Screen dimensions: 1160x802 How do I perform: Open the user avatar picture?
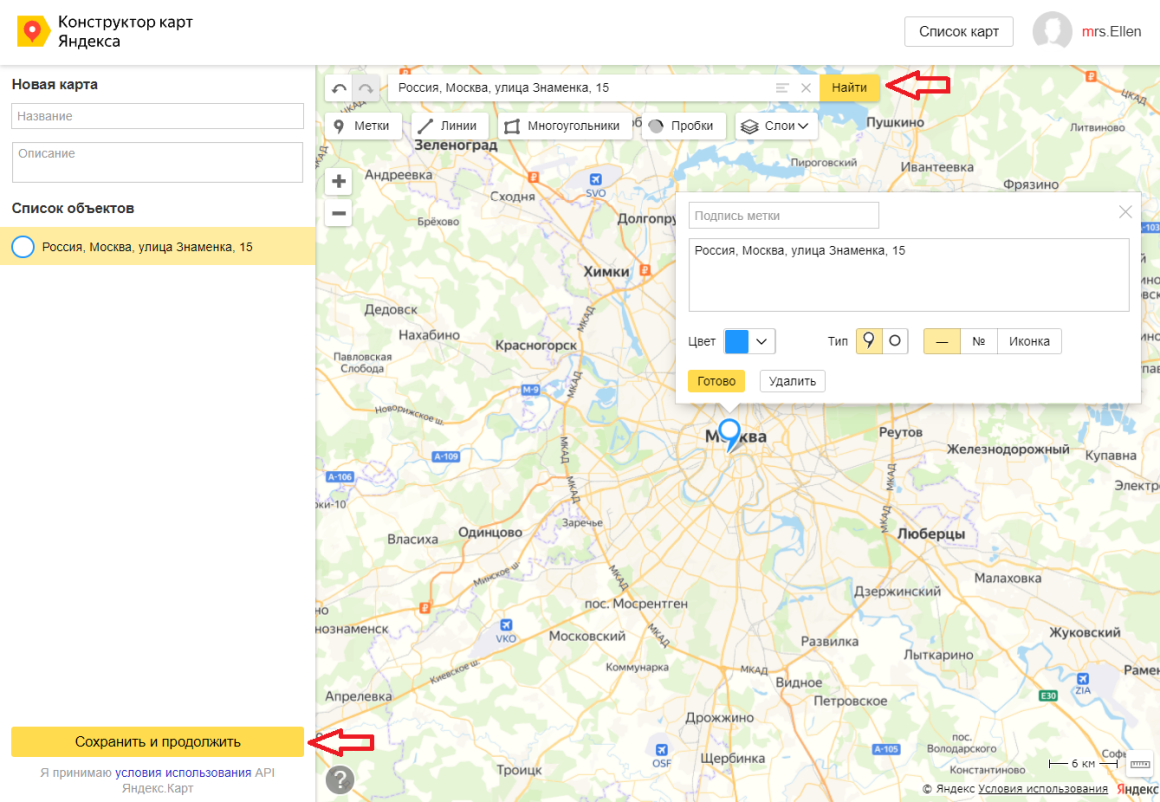[1052, 31]
